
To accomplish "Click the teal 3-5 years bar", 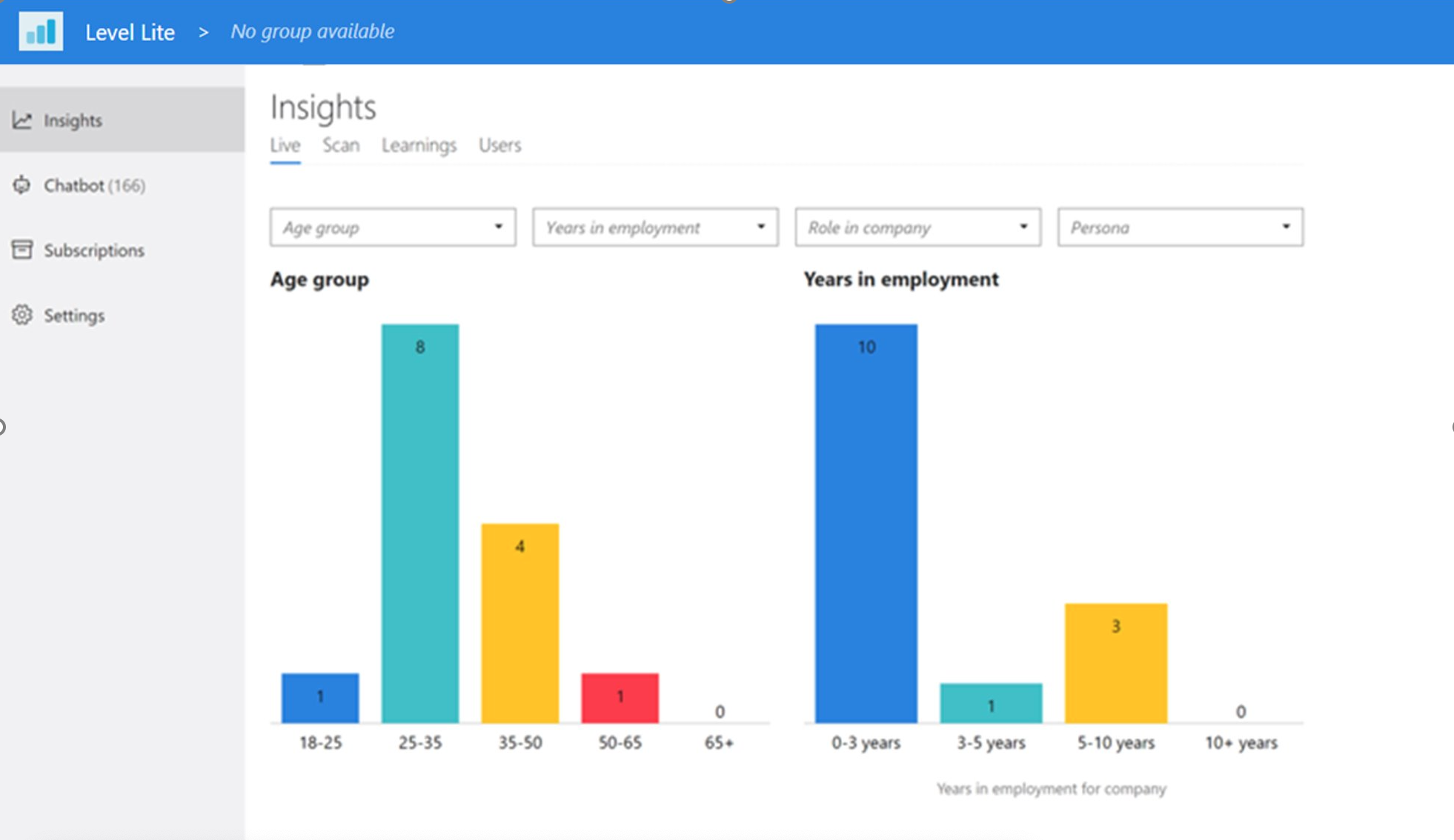I will pyautogui.click(x=991, y=703).
